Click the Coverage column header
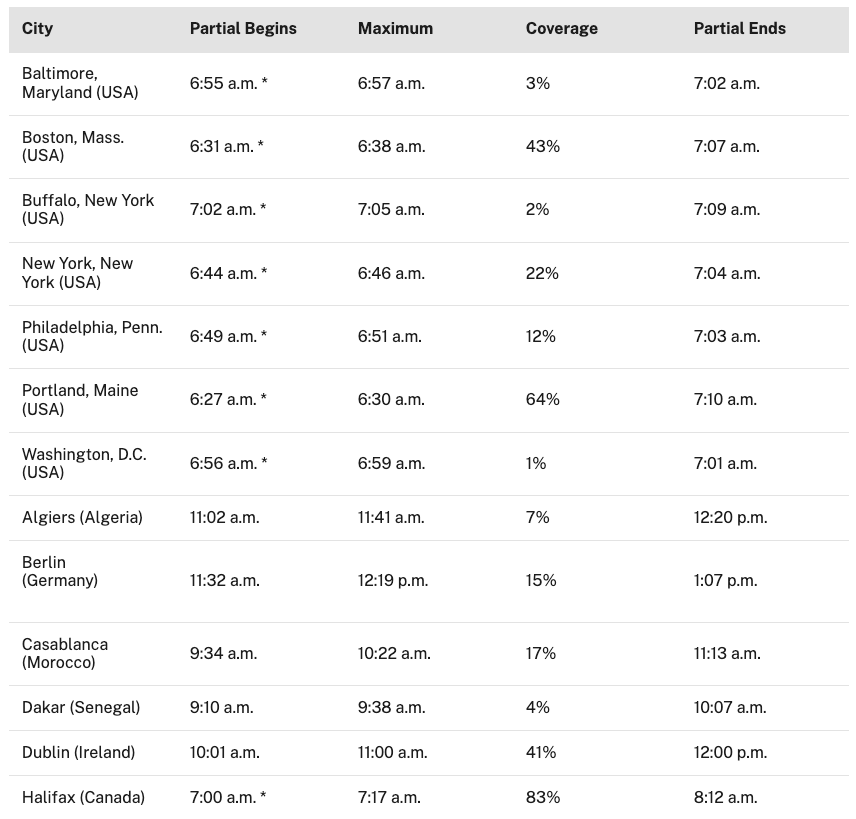Viewport: 856px width, 819px height. 561,29
